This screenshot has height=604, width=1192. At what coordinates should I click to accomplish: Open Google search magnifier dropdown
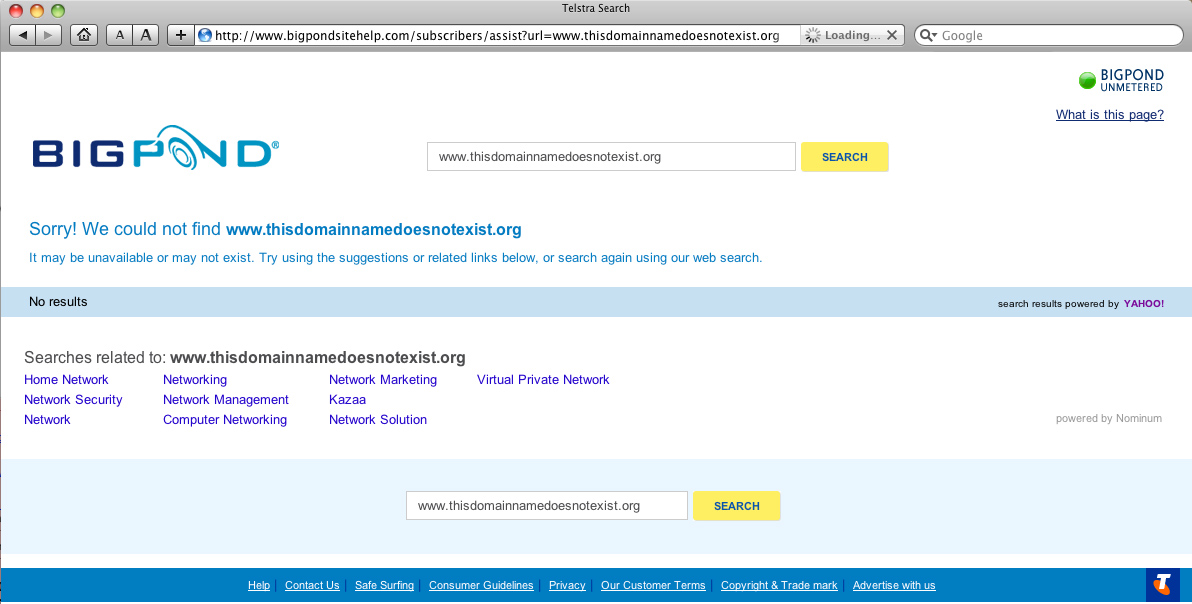(x=928, y=35)
